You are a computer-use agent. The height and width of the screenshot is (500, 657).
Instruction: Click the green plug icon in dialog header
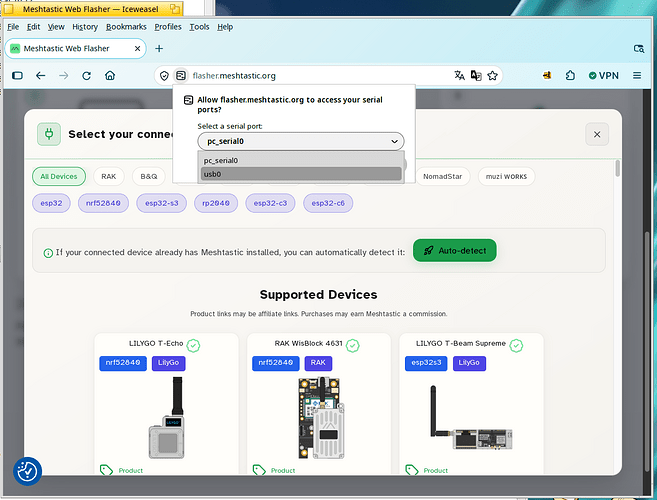(x=49, y=134)
